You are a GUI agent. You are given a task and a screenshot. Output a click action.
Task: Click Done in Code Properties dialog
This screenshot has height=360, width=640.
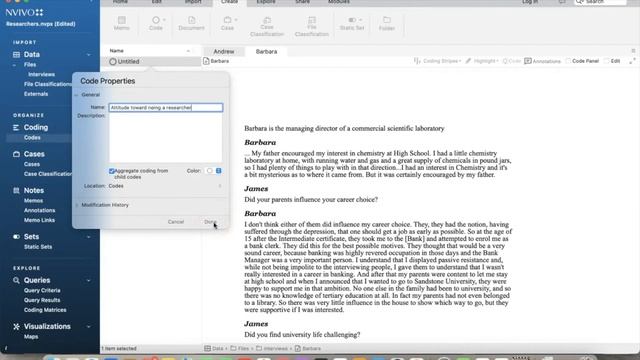[211, 222]
